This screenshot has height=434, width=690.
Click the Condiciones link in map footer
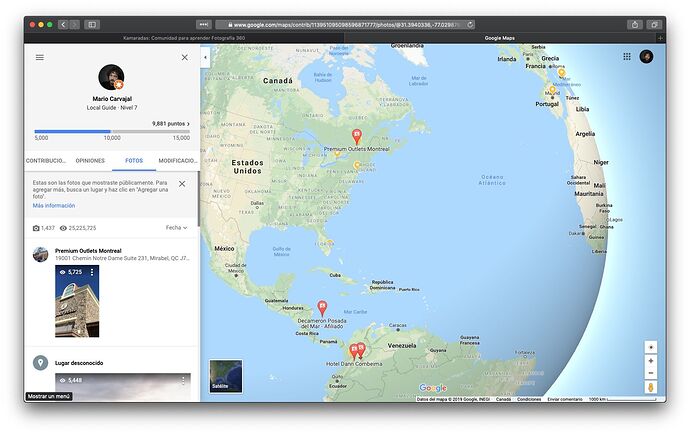529,399
